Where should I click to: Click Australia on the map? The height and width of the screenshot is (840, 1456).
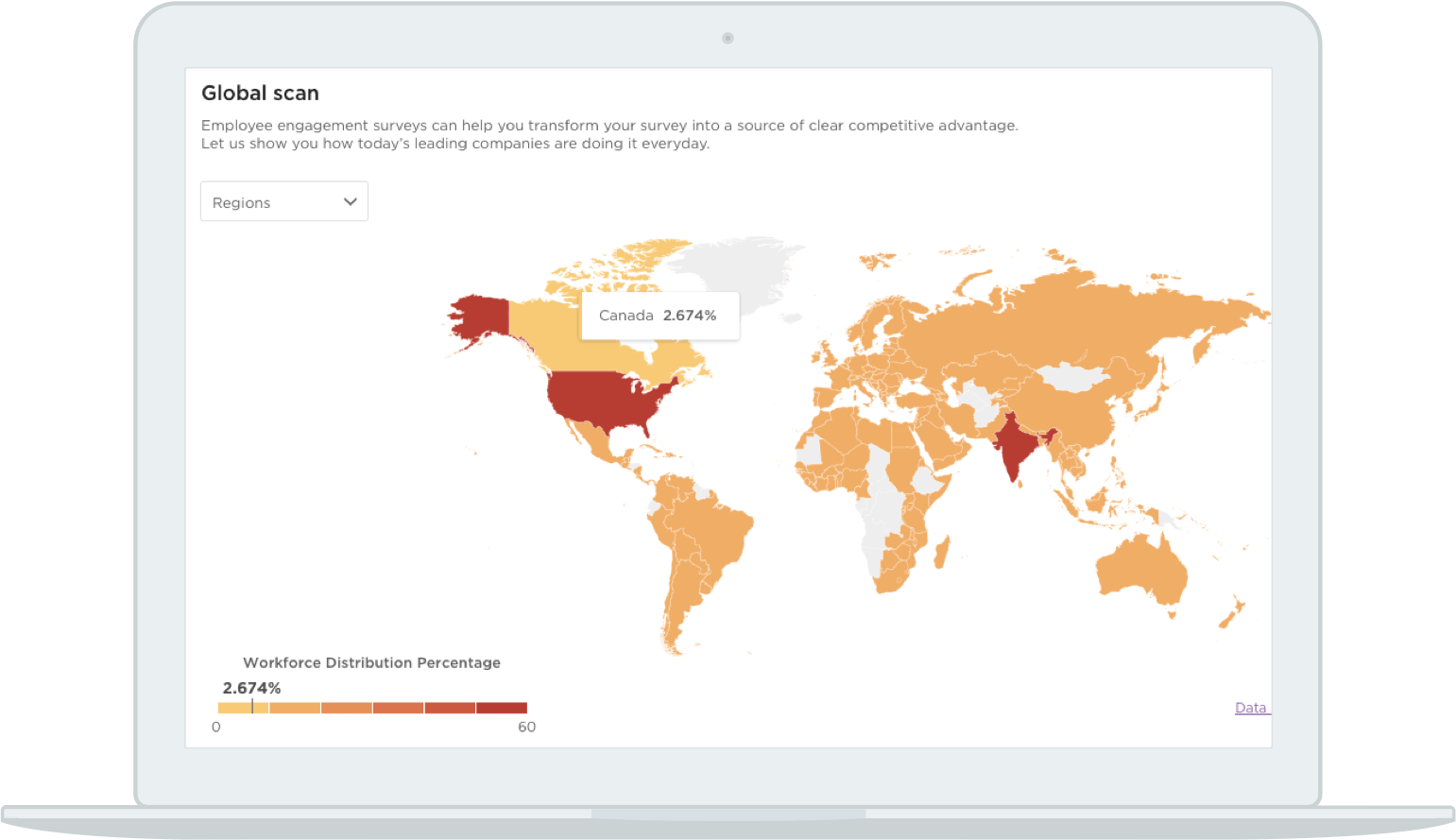1139,567
